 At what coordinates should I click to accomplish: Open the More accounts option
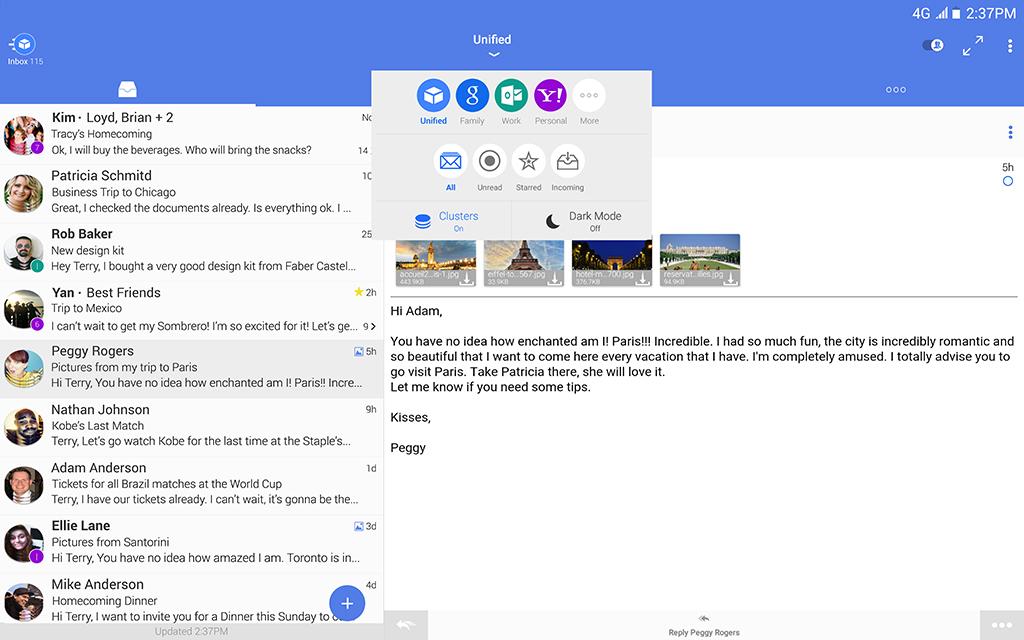point(589,97)
